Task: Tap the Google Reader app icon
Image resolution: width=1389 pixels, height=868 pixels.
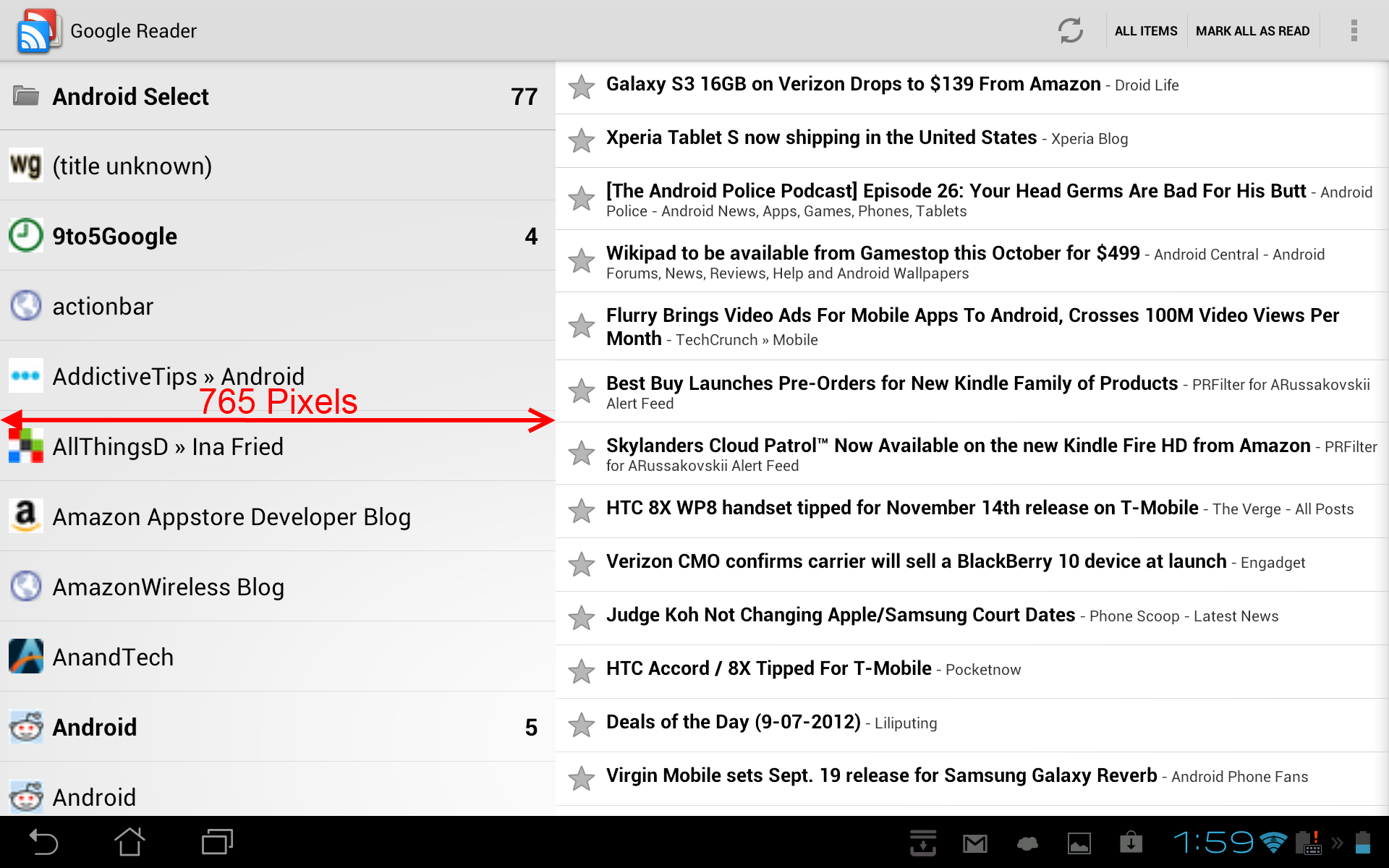Action: (x=38, y=30)
